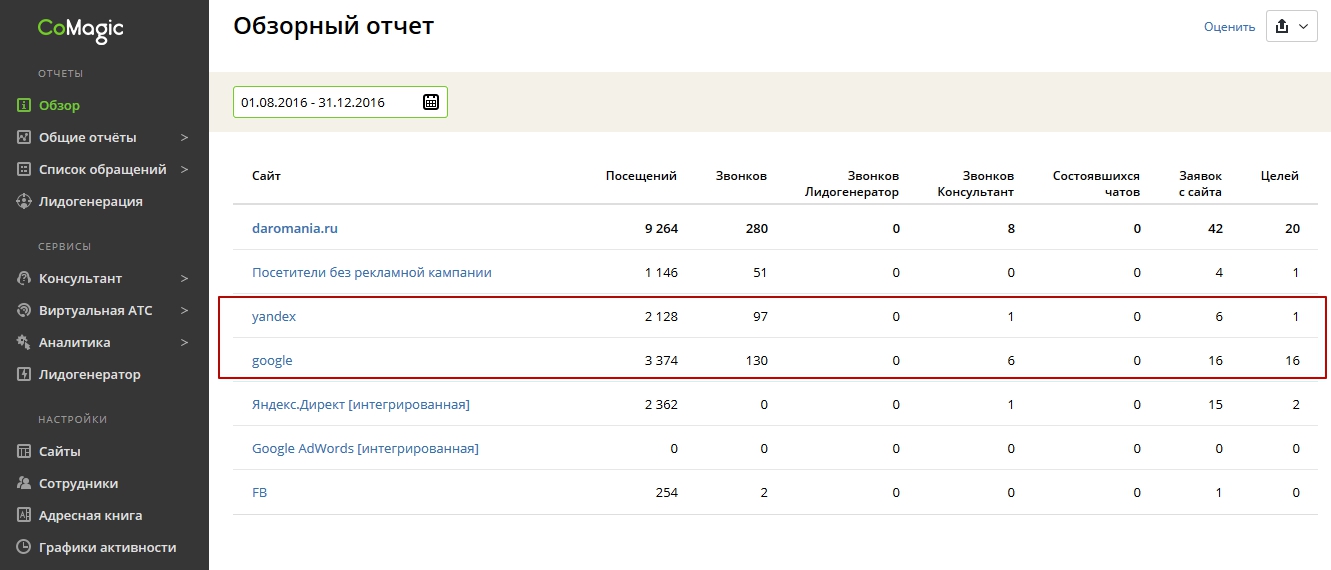Expand the Список обращений submenu arrow
This screenshot has height=570, width=1331.
[184, 169]
